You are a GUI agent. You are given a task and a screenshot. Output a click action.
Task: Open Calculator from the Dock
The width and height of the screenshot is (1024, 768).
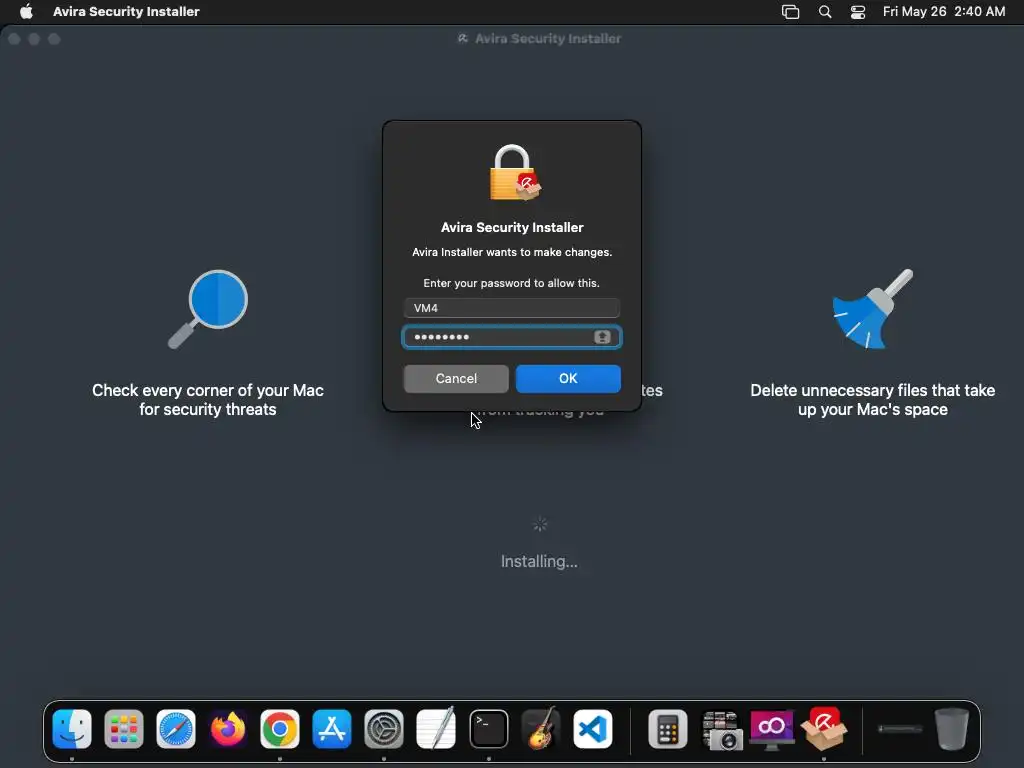pos(667,729)
